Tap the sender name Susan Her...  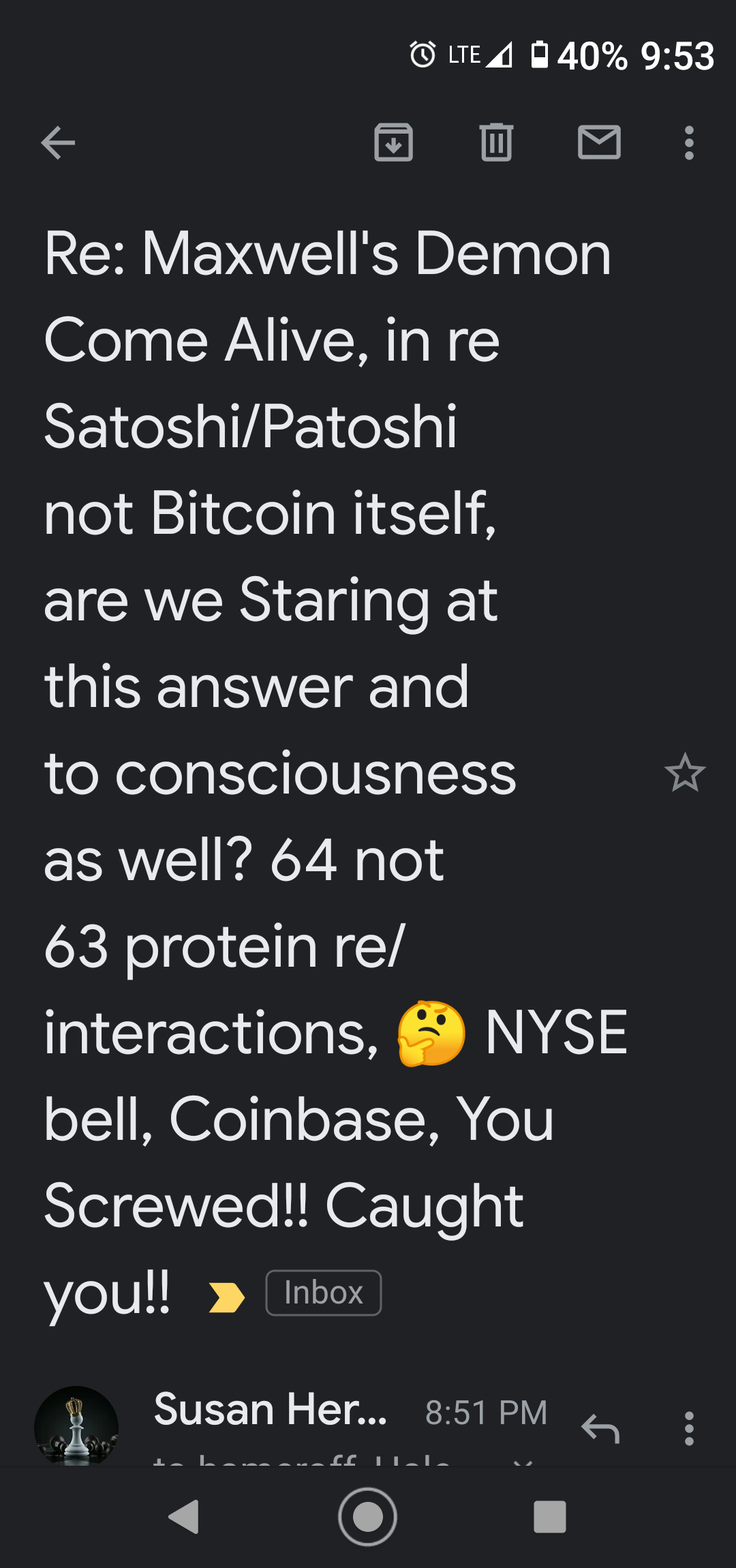271,1410
